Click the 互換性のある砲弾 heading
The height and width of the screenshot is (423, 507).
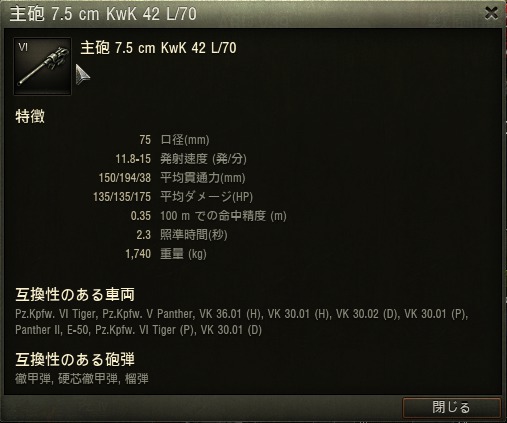[75, 360]
